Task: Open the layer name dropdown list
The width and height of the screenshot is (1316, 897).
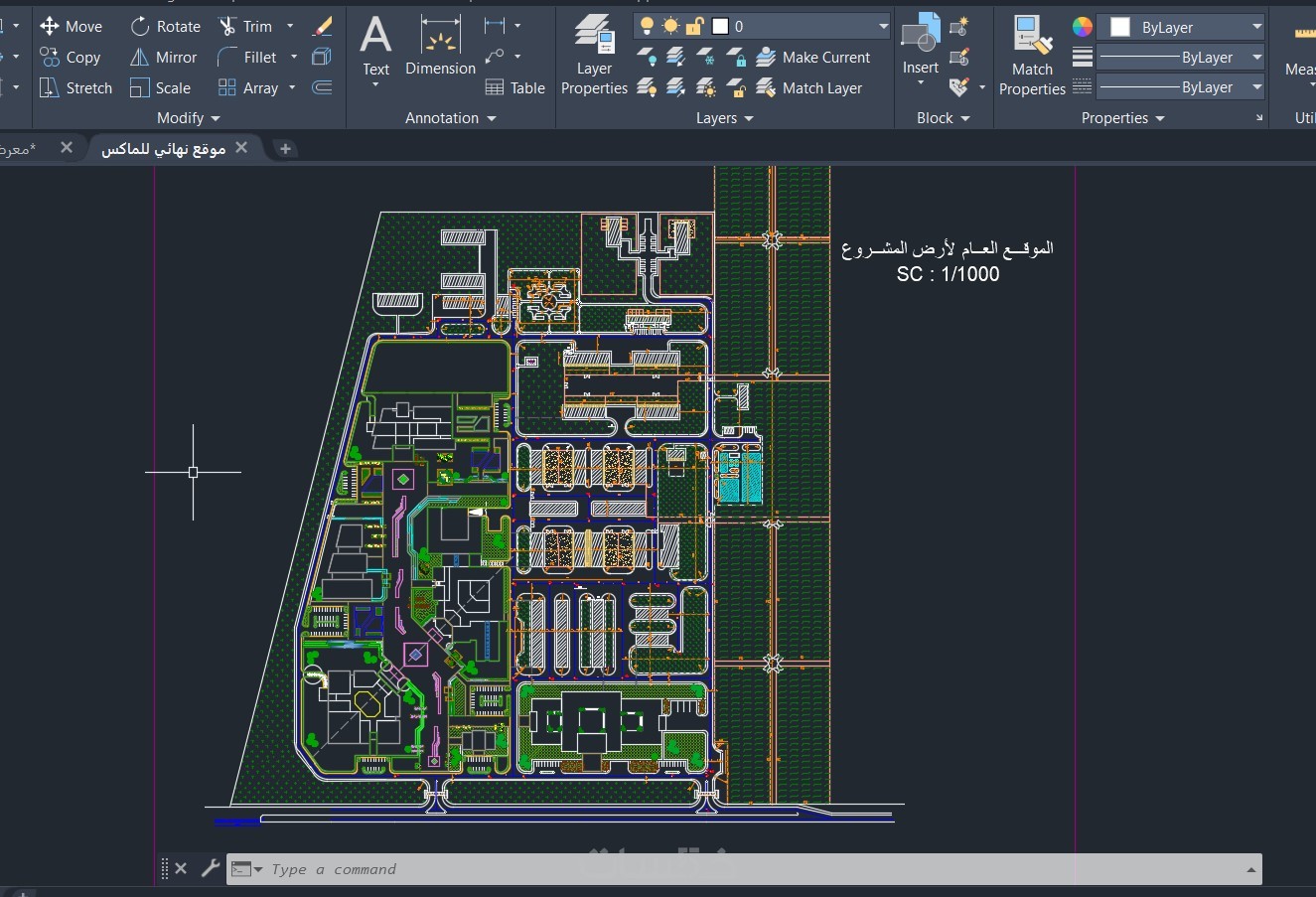Action: [883, 27]
